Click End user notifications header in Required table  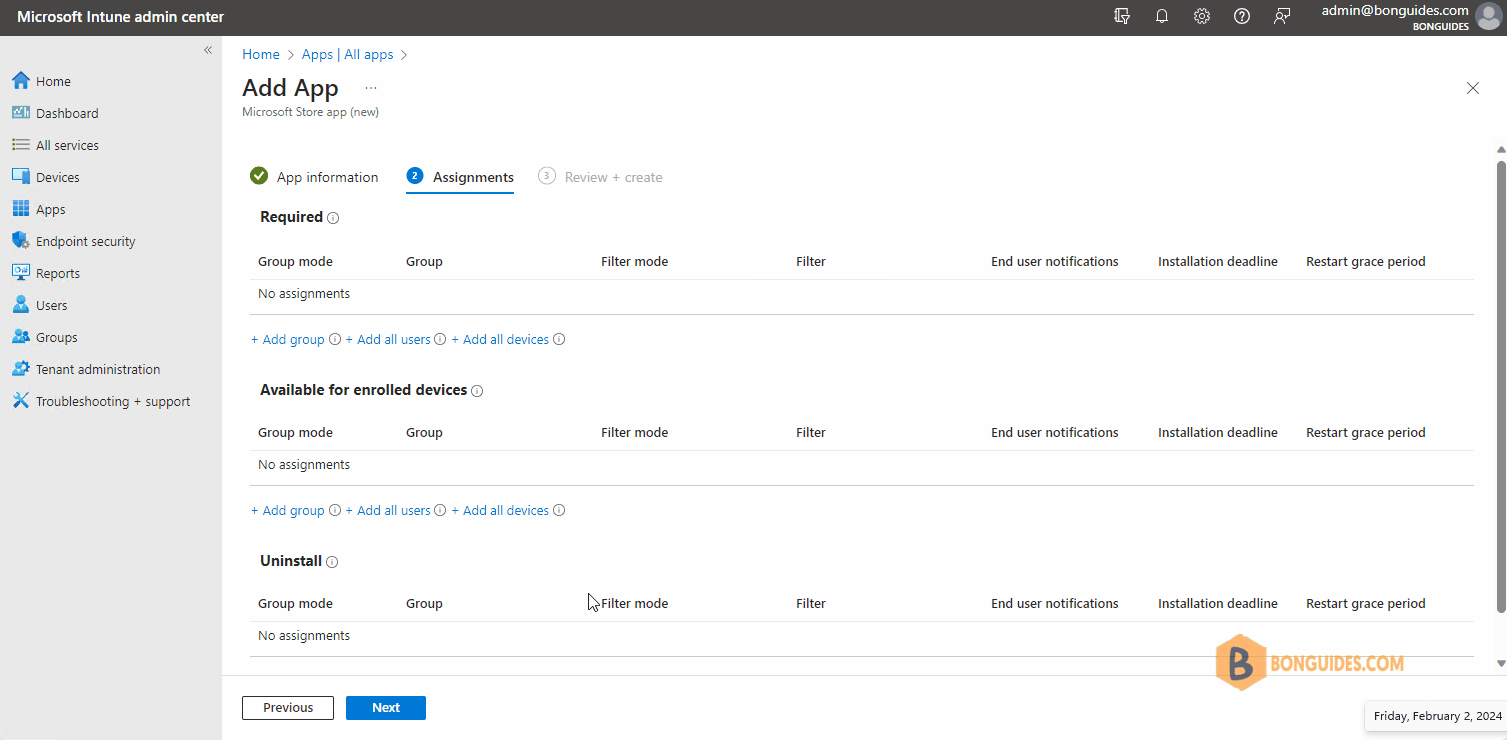tap(1054, 261)
